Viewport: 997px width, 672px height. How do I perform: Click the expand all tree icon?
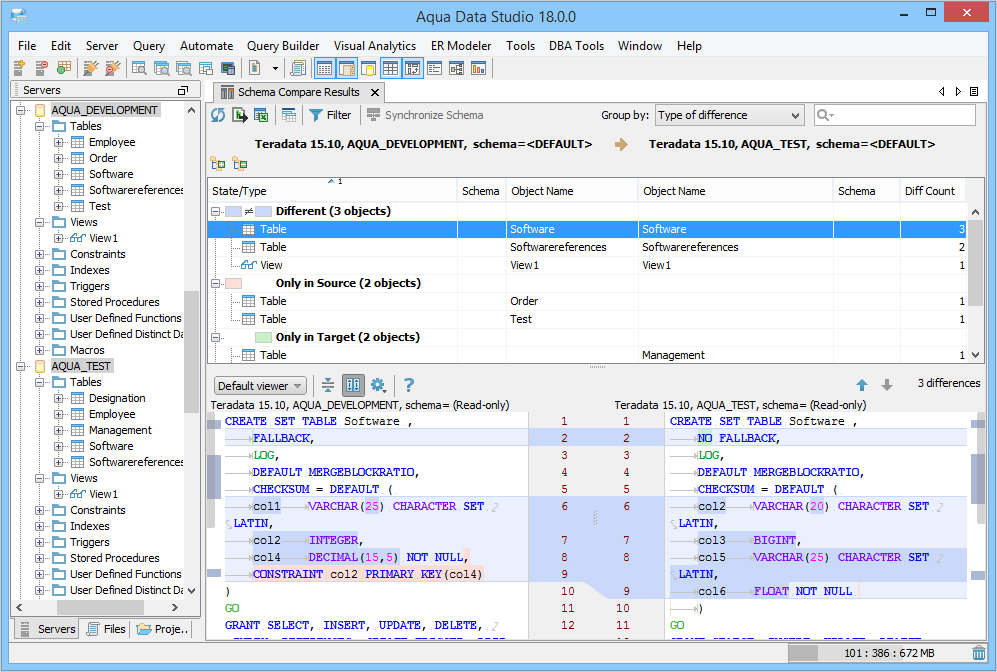pyautogui.click(x=218, y=164)
